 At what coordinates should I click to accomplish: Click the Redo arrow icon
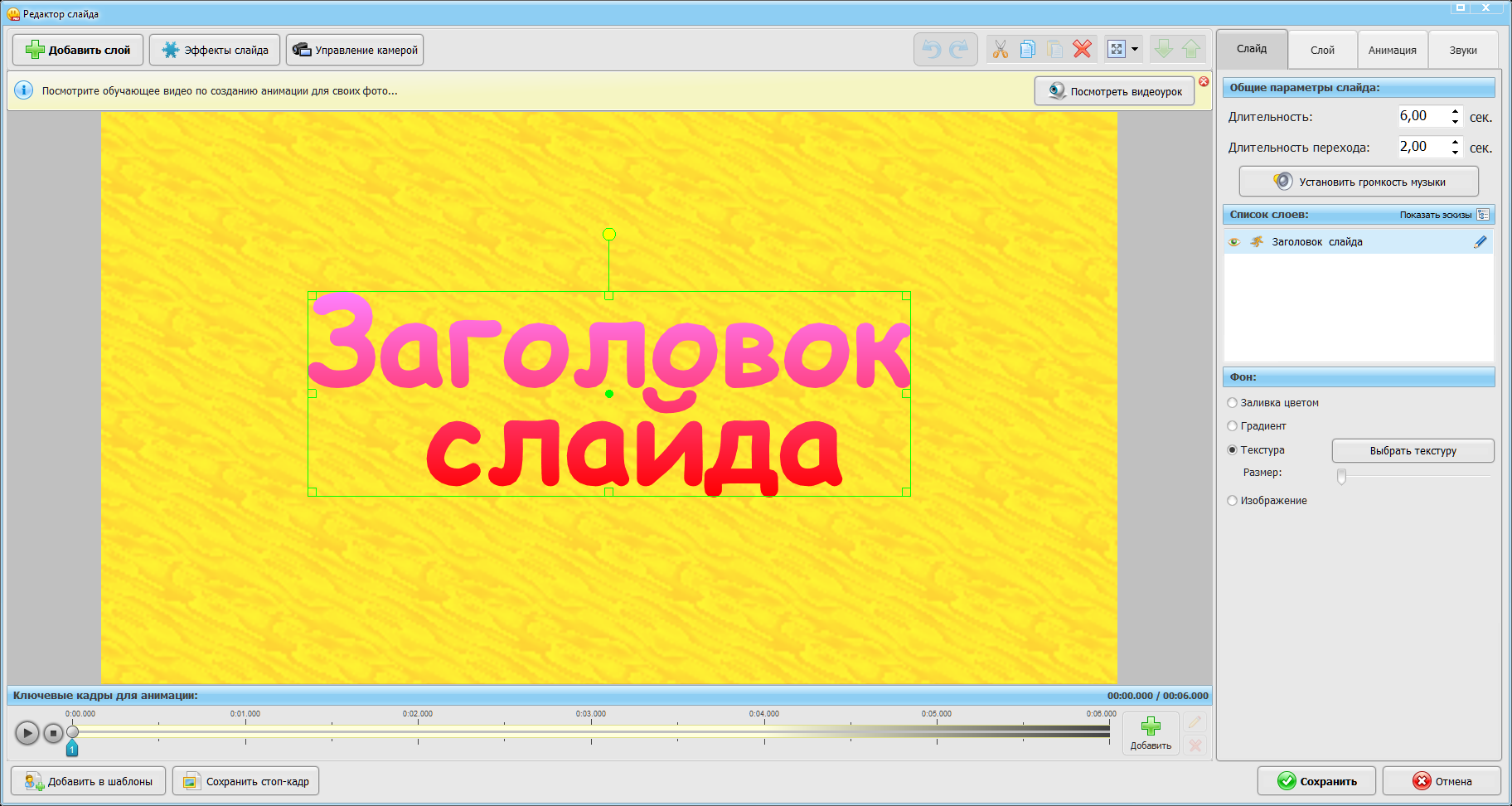(959, 50)
